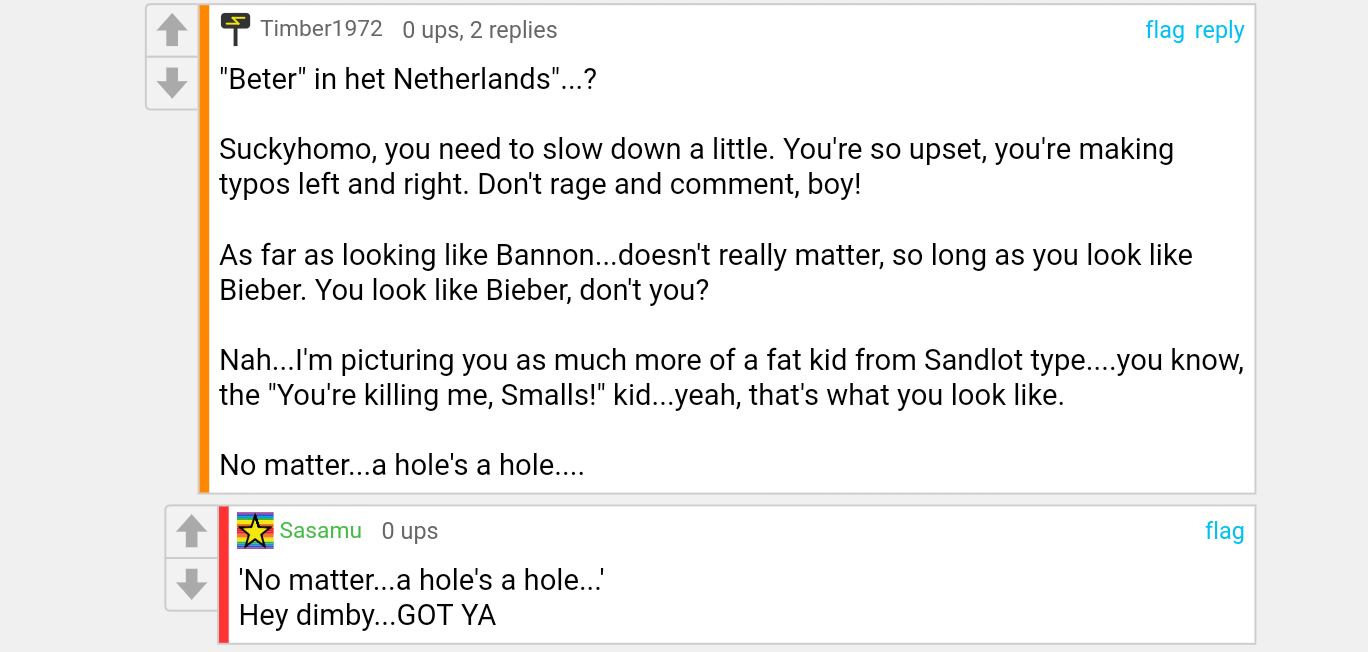Upvote Timber1972's comment

click(x=172, y=30)
